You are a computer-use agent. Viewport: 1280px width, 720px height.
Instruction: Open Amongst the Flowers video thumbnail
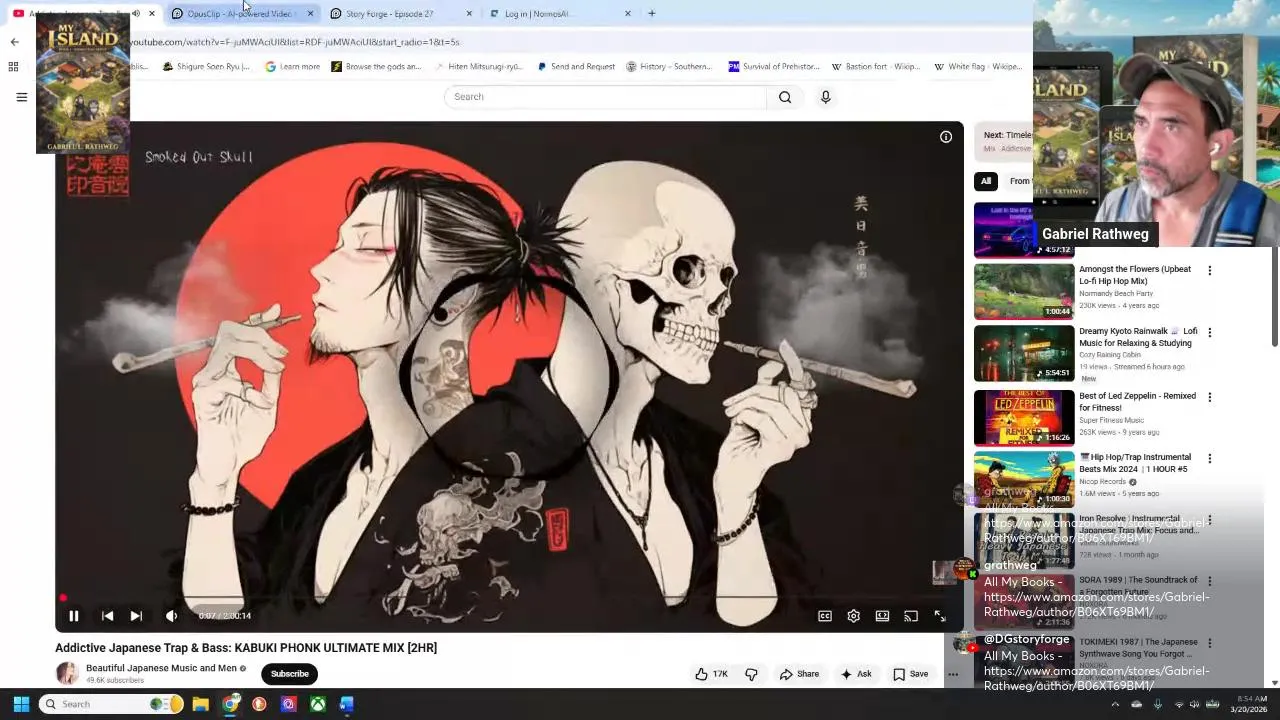click(x=1024, y=291)
